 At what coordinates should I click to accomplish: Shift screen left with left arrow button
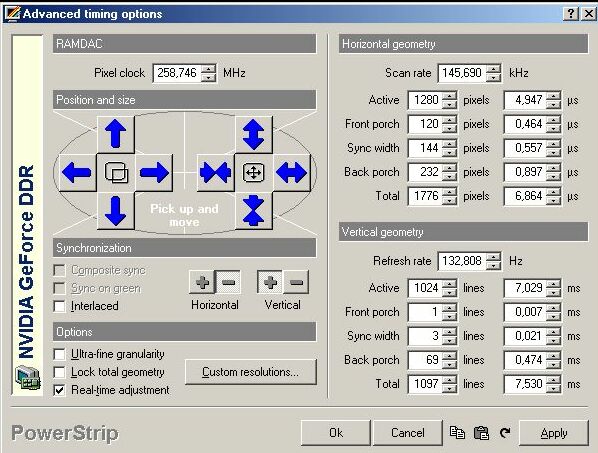[x=77, y=172]
